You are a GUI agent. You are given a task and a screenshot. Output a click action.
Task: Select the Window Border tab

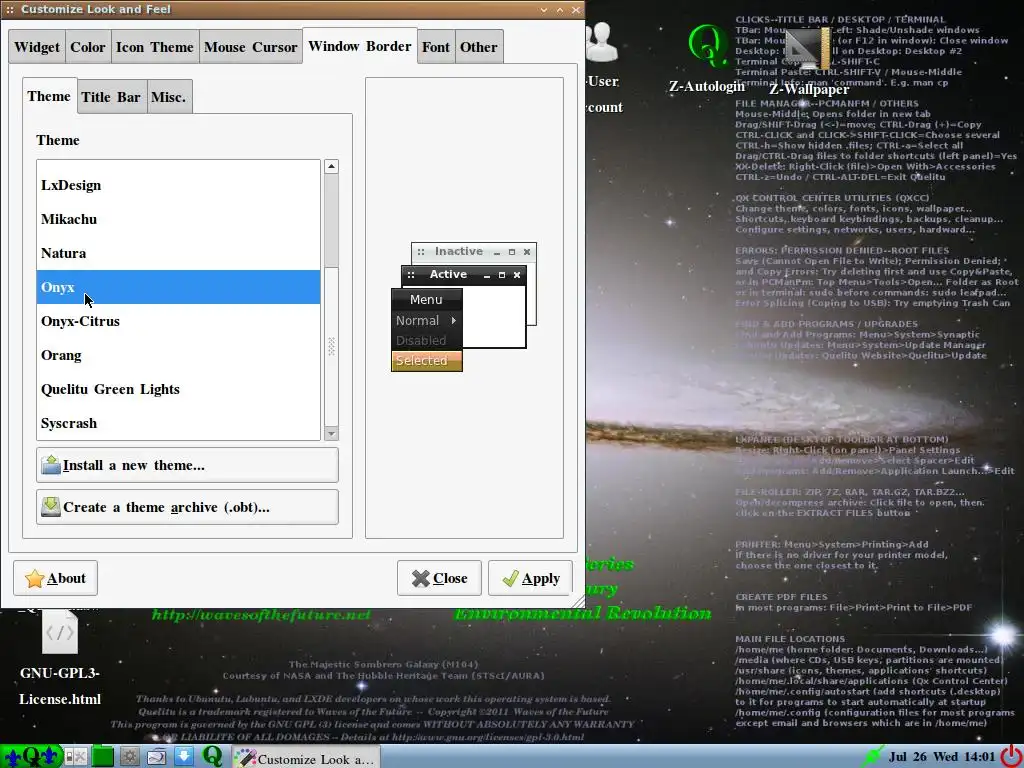[x=360, y=46]
